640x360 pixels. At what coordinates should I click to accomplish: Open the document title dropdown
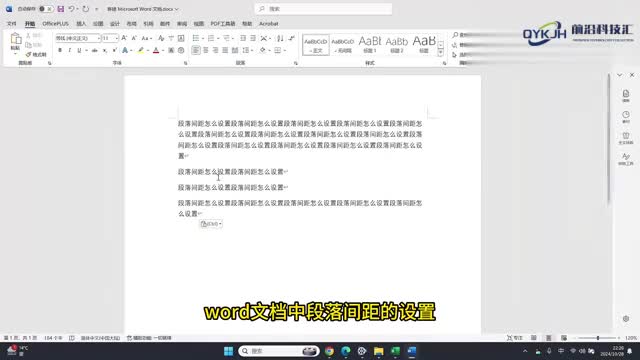pos(177,9)
